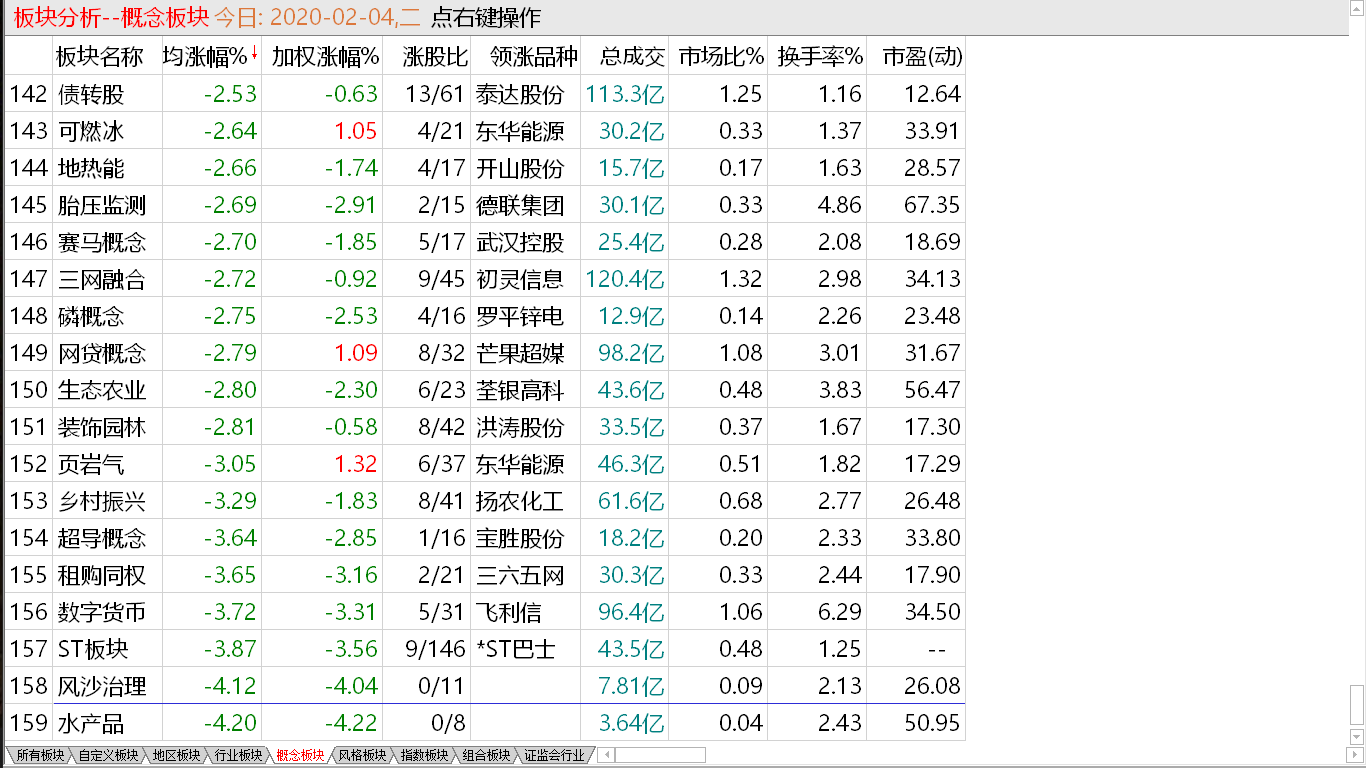
Task: Select the 胎压监测 sector row
Action: [485, 205]
